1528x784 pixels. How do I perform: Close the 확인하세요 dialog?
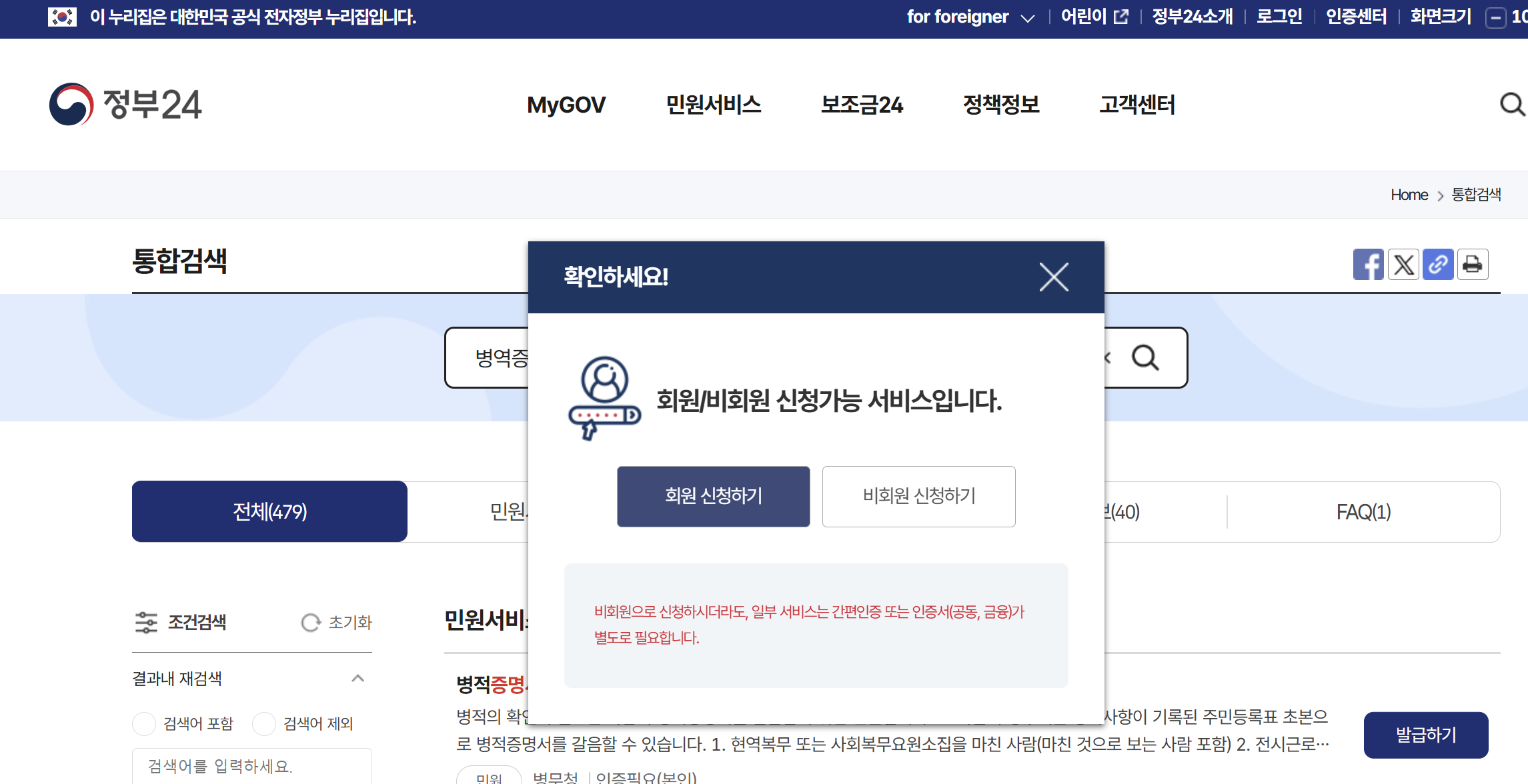point(1054,277)
